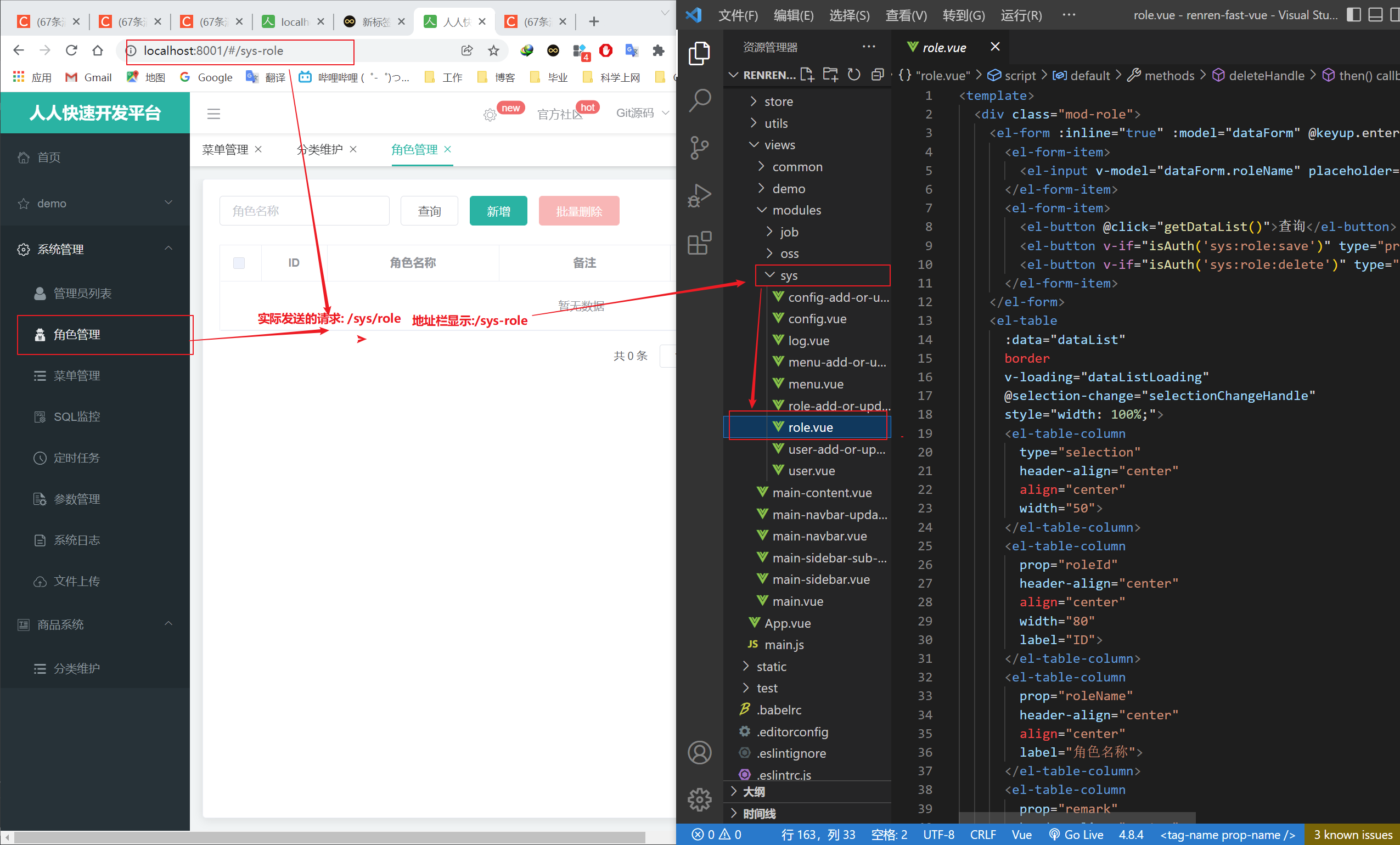This screenshot has width=1400, height=845.
Task: Refresh the explorer file tree
Action: 854,75
